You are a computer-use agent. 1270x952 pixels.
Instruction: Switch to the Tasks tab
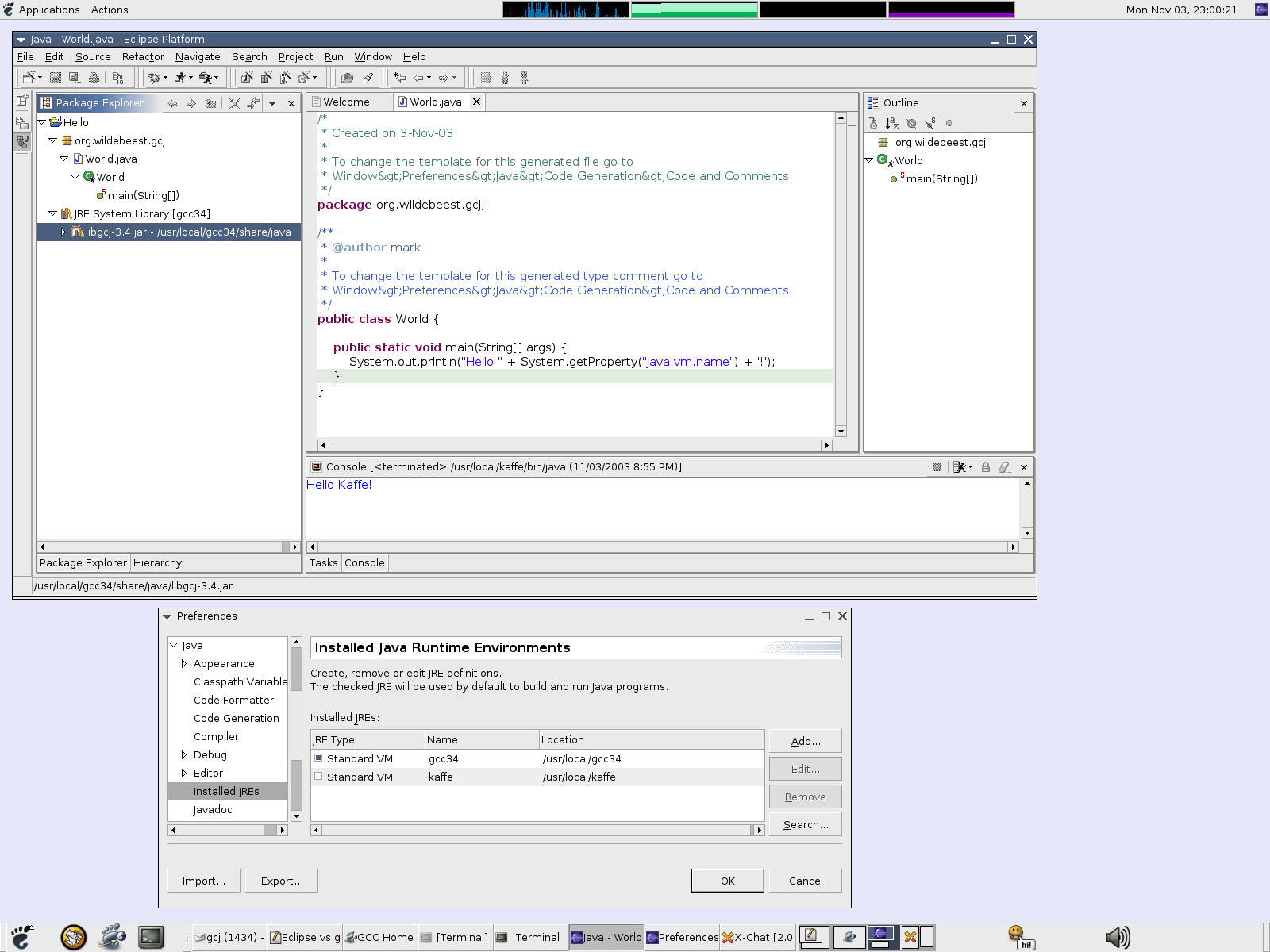[x=323, y=562]
